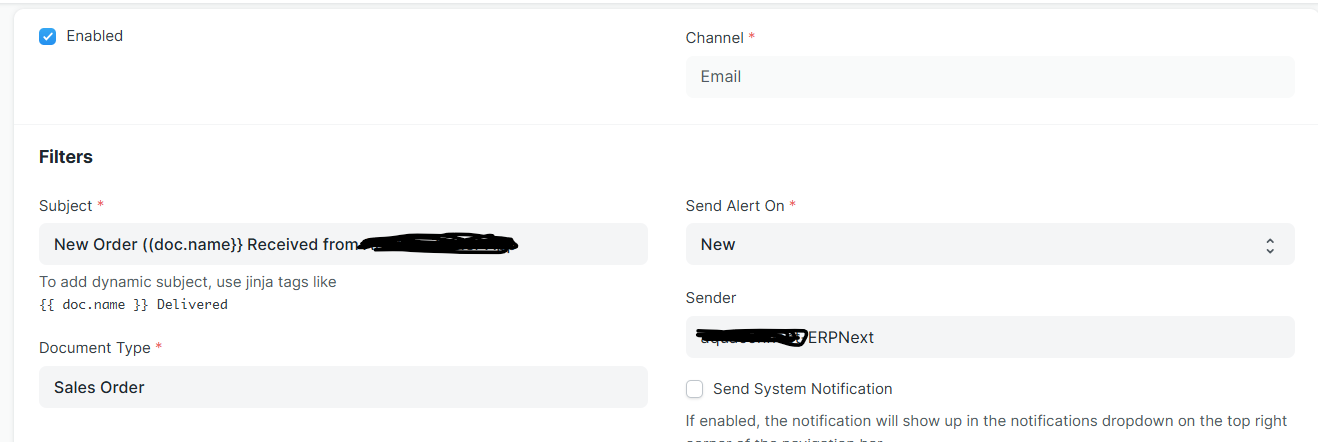
Task: Click the Enabled label text
Action: coord(94,36)
